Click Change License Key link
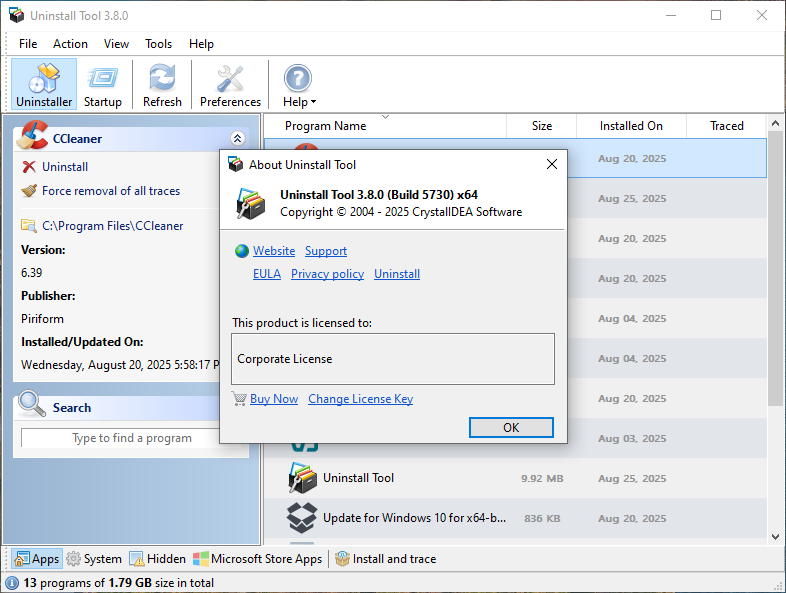 pos(360,399)
